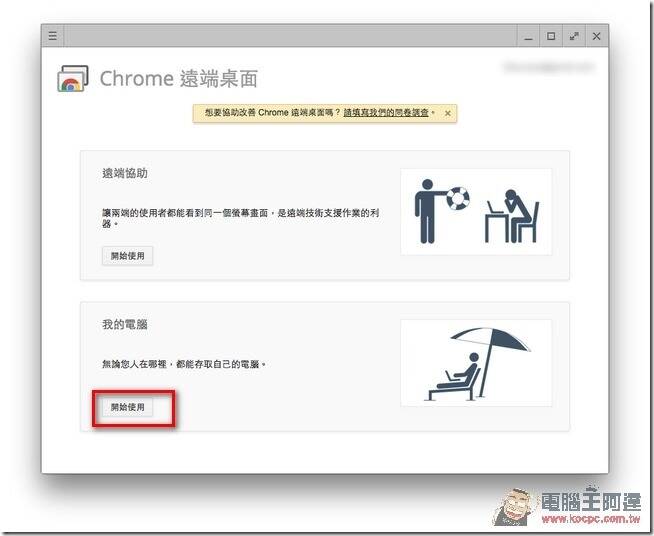Click the 遠端協助 section heading

(125, 173)
